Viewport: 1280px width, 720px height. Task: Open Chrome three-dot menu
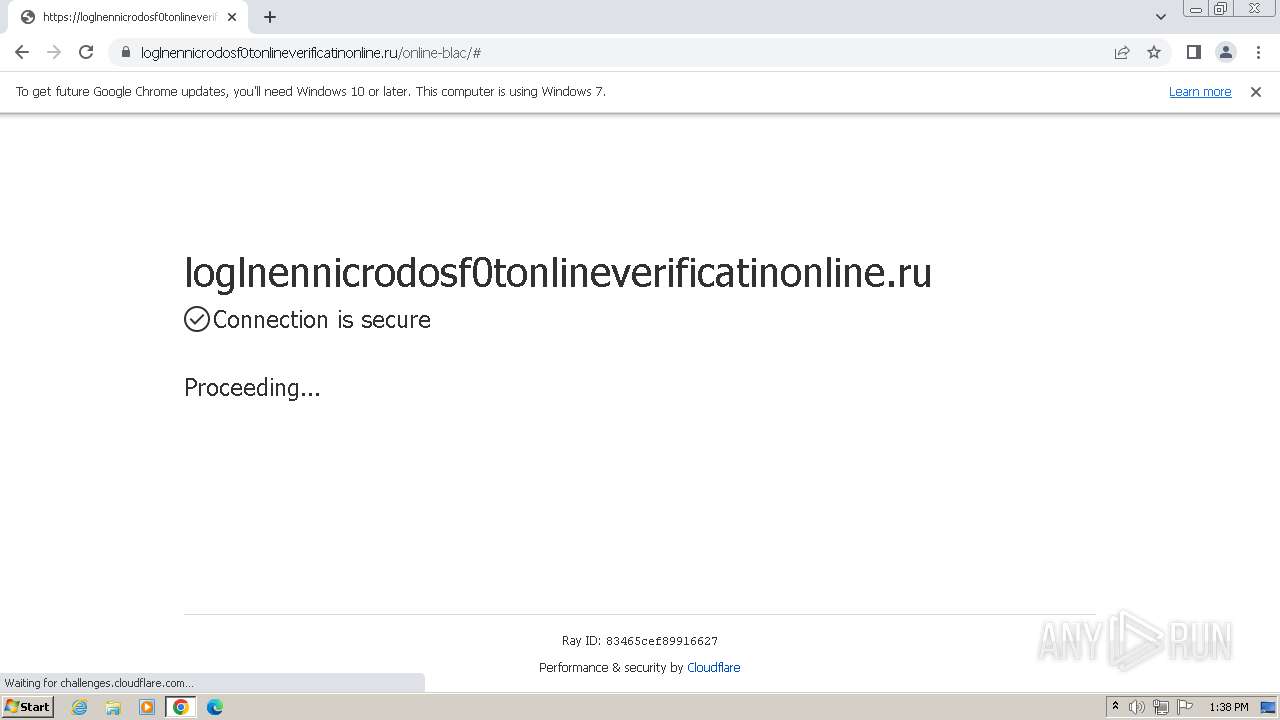[x=1258, y=52]
